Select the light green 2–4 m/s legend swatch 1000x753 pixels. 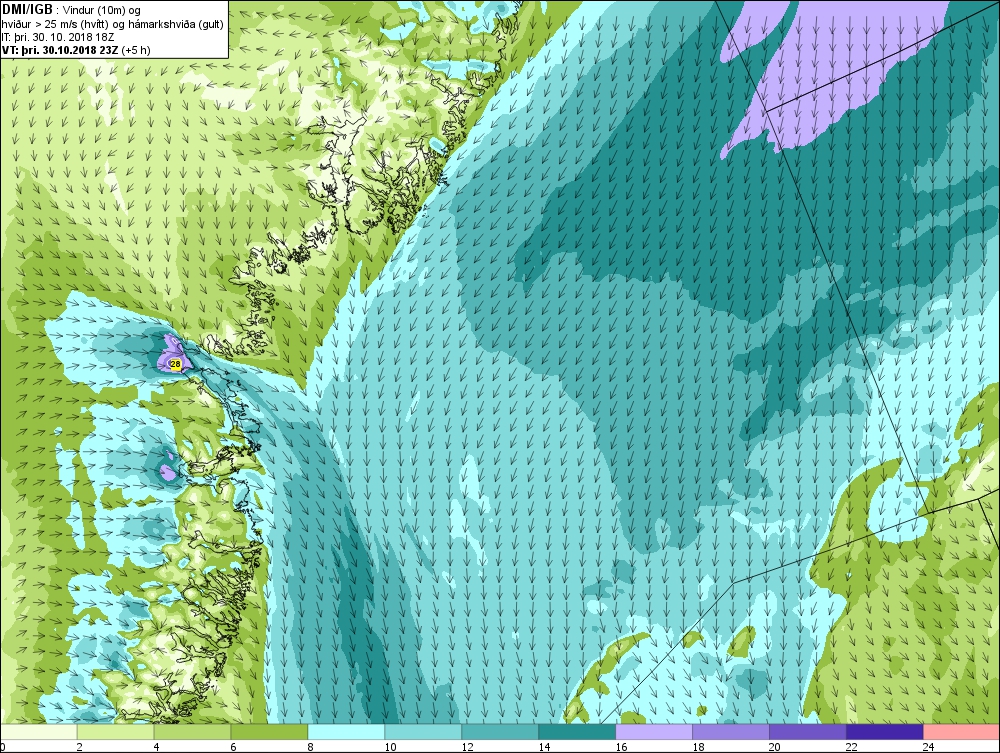tap(115, 731)
